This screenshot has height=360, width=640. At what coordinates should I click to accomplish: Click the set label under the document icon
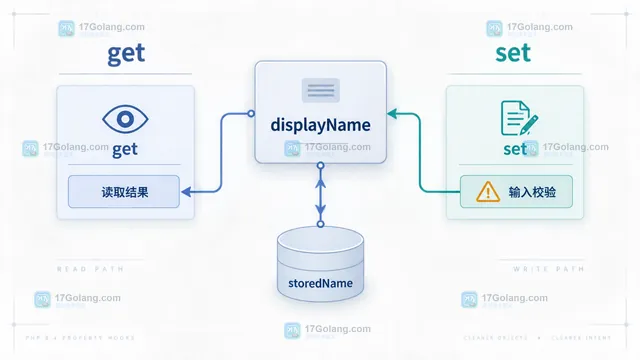click(515, 149)
